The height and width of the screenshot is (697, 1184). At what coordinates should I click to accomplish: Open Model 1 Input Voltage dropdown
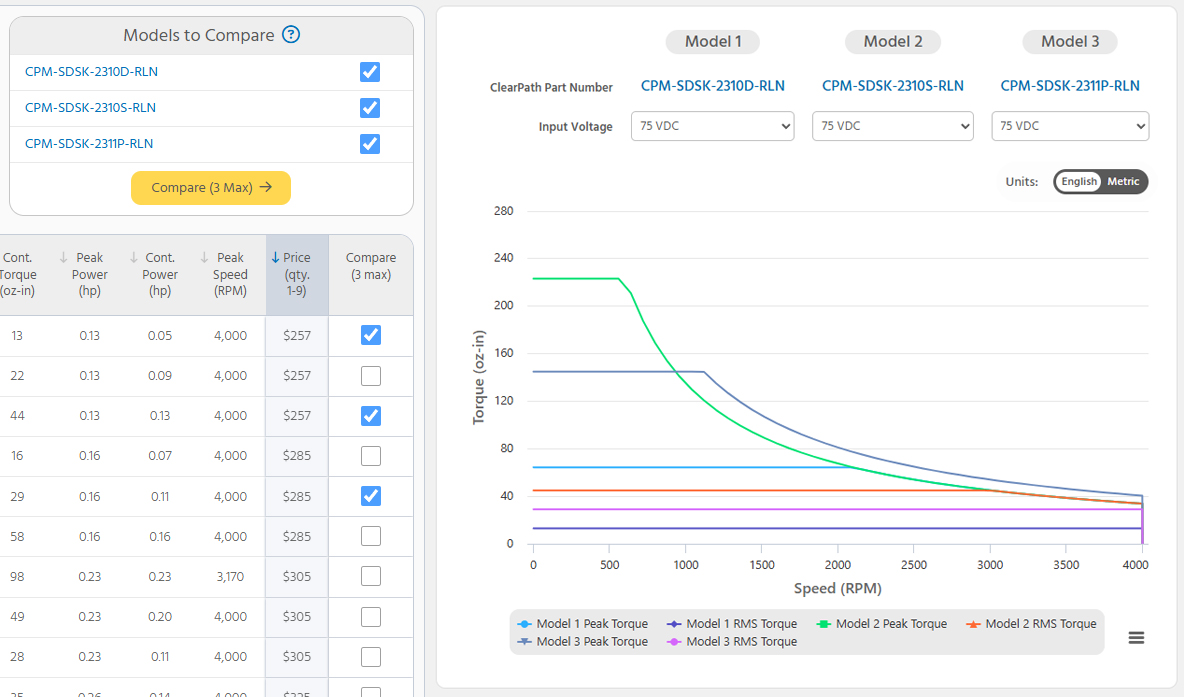click(712, 126)
